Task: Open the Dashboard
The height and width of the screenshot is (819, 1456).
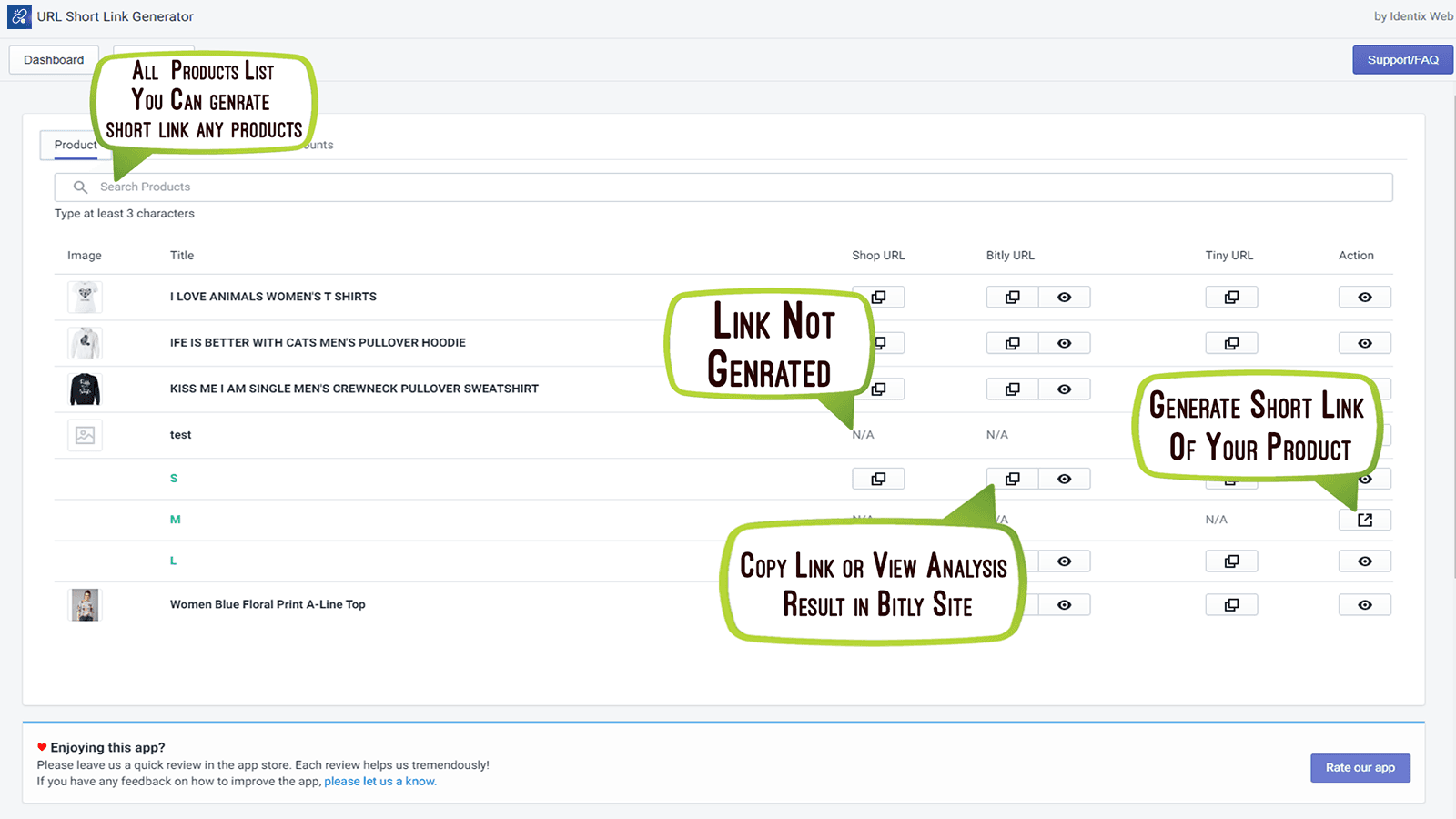Action: pyautogui.click(x=53, y=59)
